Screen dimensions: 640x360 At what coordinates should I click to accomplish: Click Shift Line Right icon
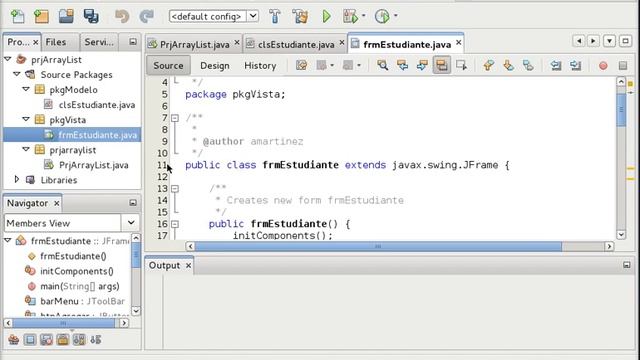[x=576, y=65]
